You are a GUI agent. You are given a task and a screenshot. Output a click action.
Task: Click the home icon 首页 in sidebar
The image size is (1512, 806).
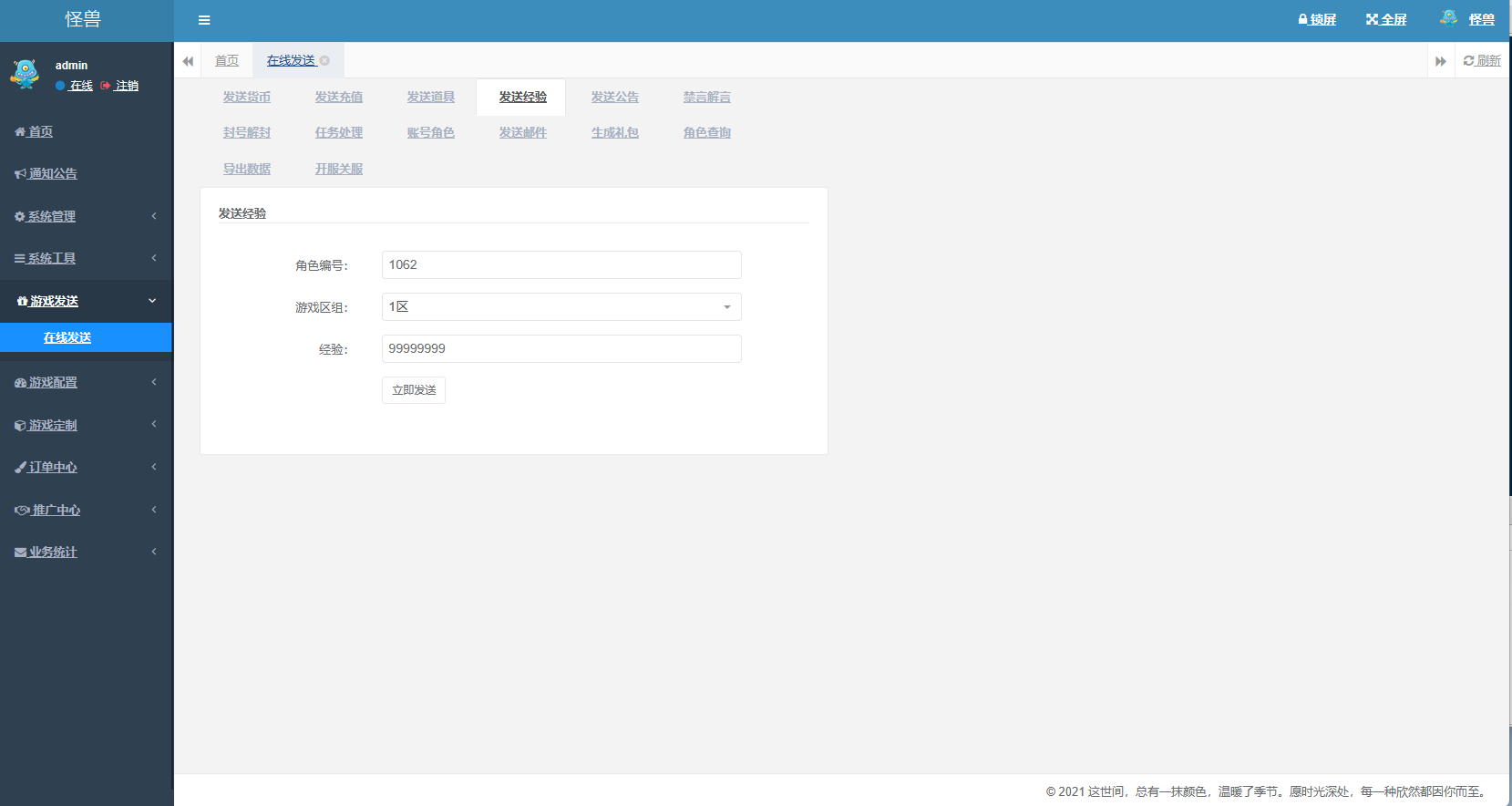(x=34, y=132)
